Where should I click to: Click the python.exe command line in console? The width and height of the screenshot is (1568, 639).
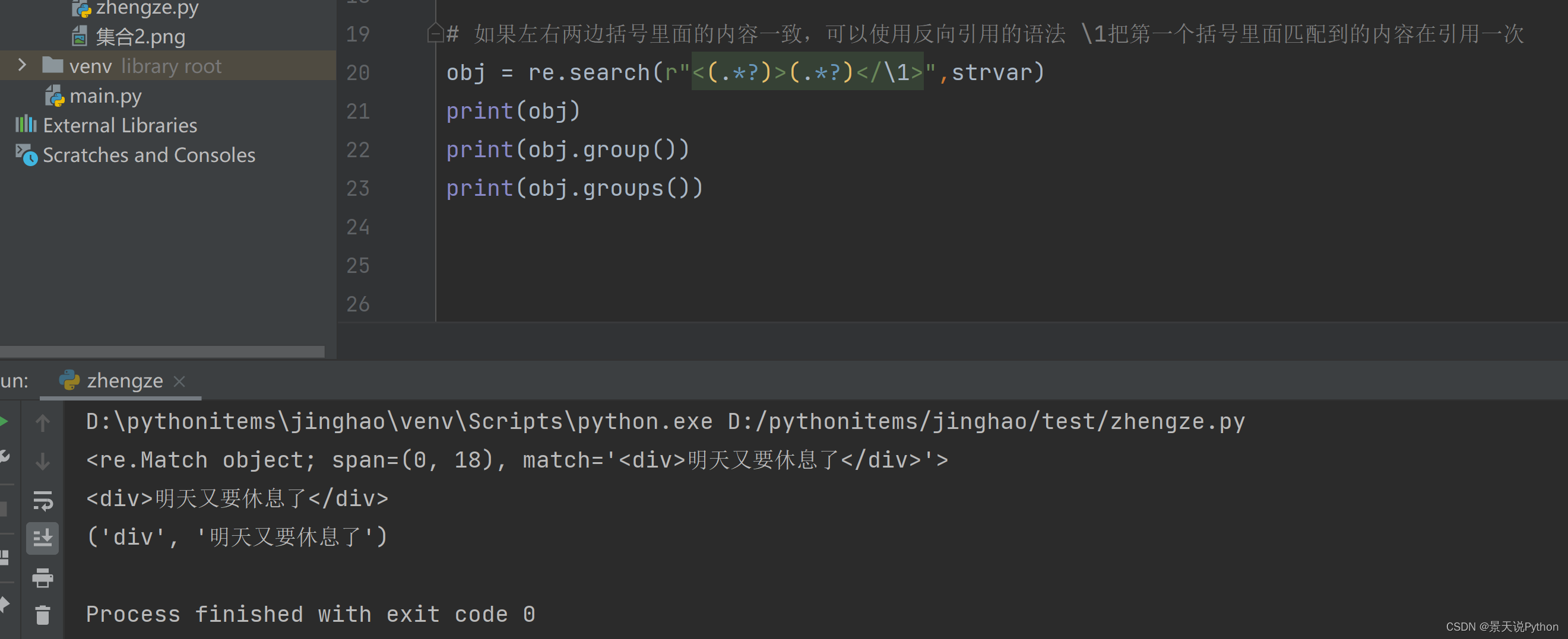pos(666,422)
